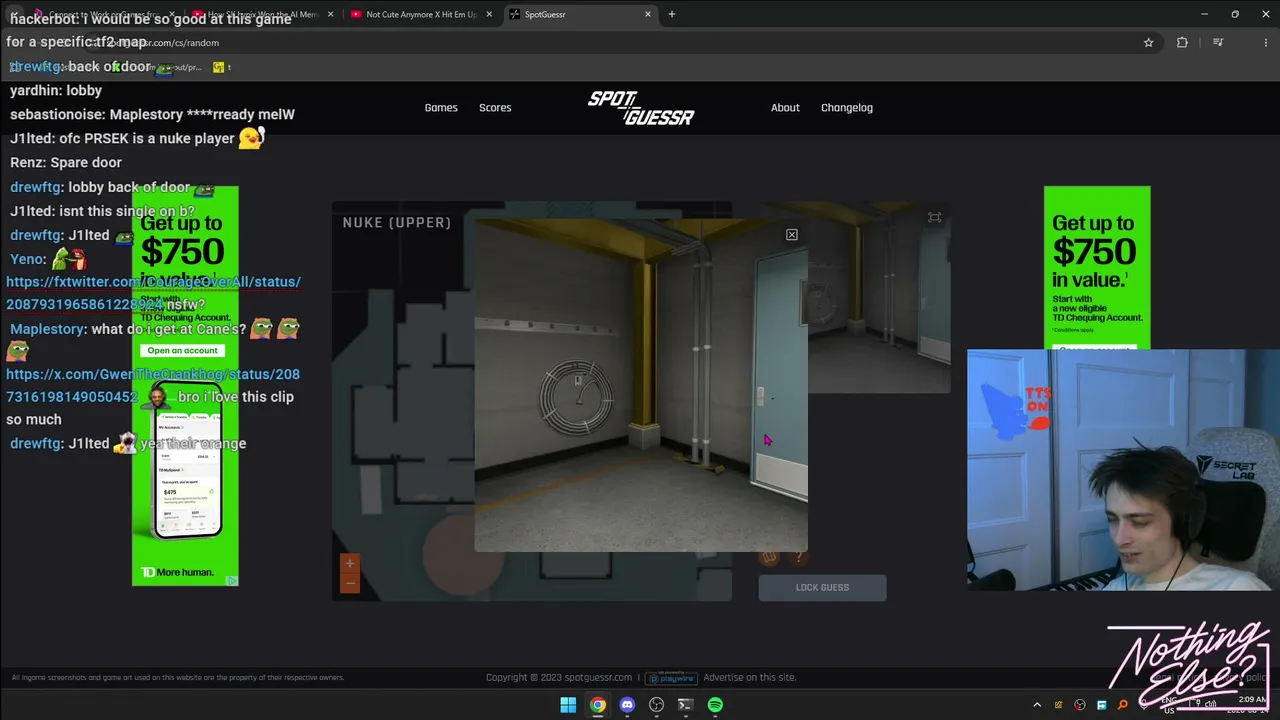Image resolution: width=1280 pixels, height=720 pixels.
Task: Click the Playwire badge in the footer
Action: click(x=671, y=678)
